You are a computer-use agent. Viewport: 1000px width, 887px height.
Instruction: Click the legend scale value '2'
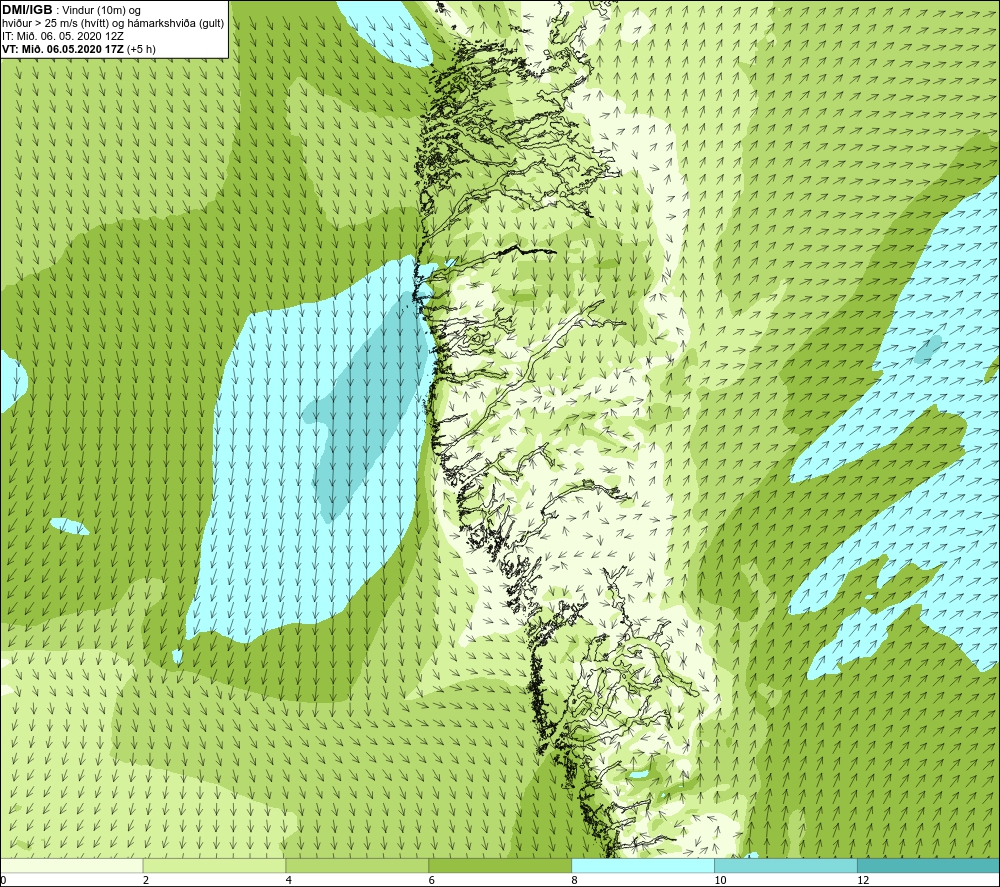click(146, 880)
